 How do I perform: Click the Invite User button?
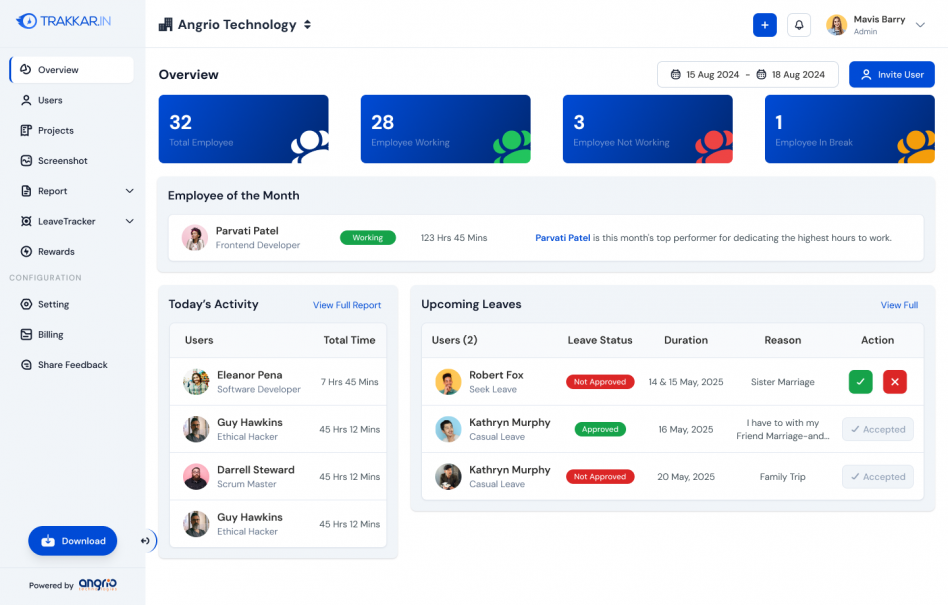(x=892, y=74)
